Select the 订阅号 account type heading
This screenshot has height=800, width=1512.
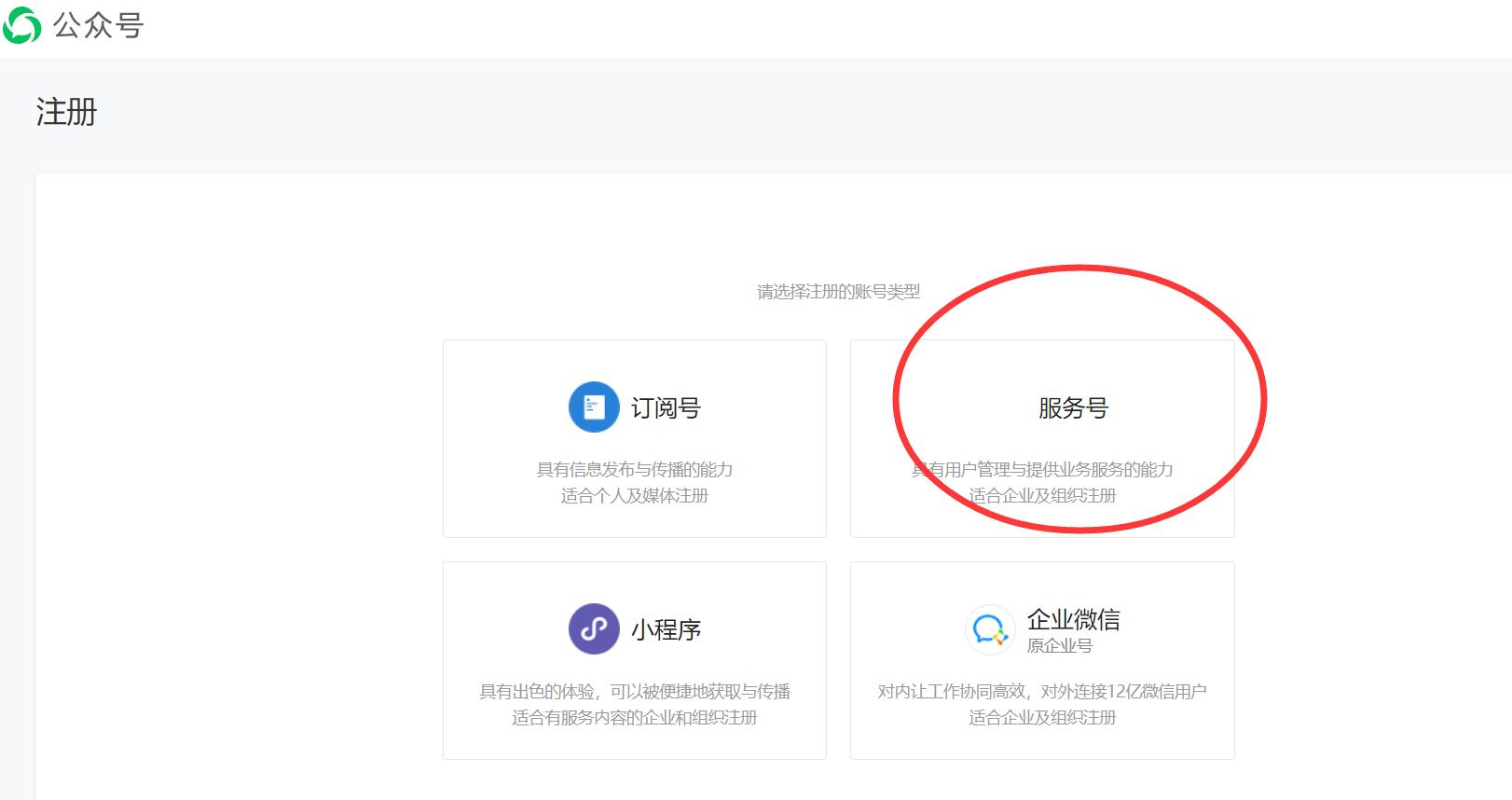(666, 408)
